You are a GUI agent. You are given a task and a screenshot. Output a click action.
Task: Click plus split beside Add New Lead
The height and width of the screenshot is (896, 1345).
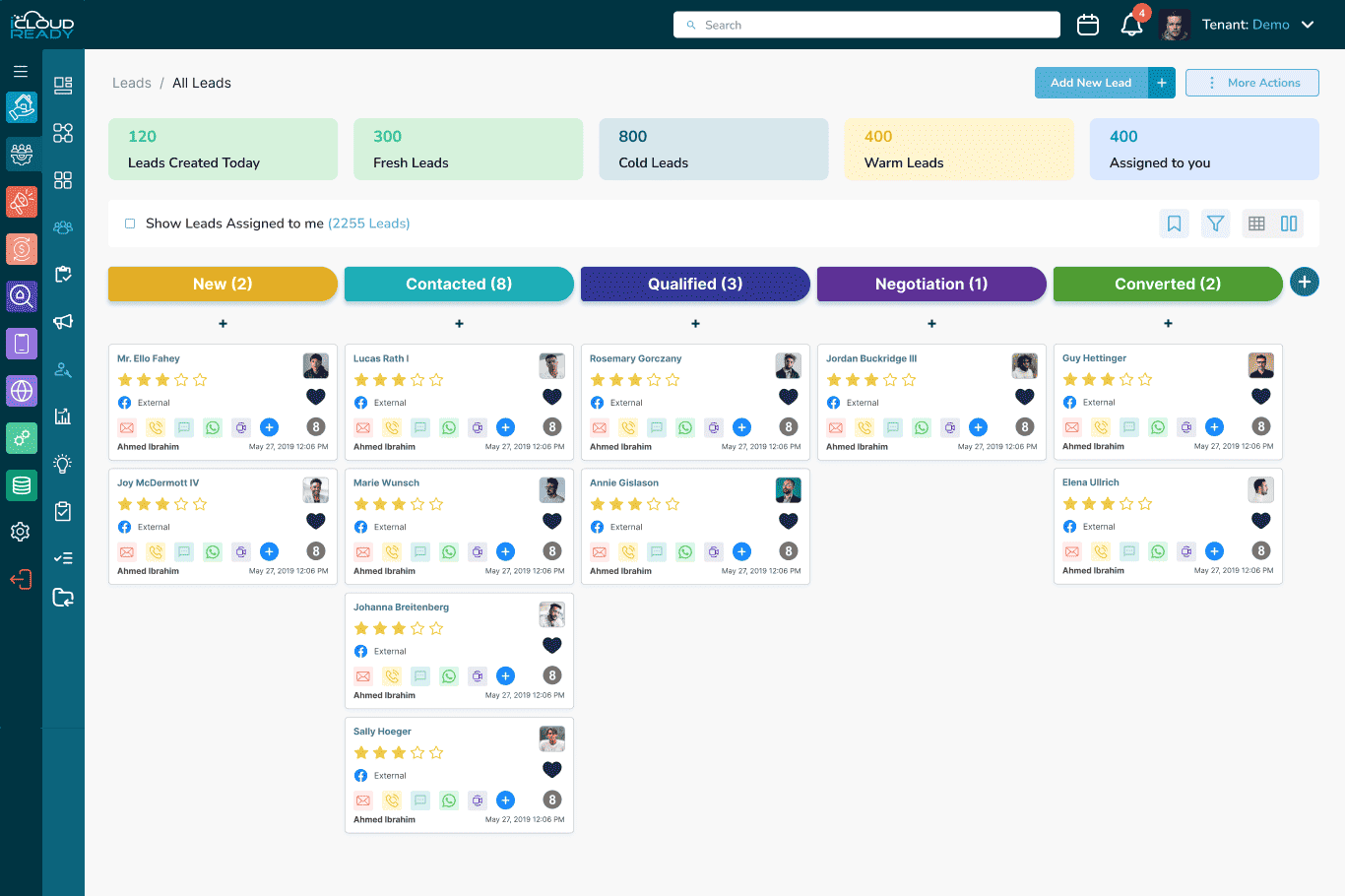pos(1162,83)
